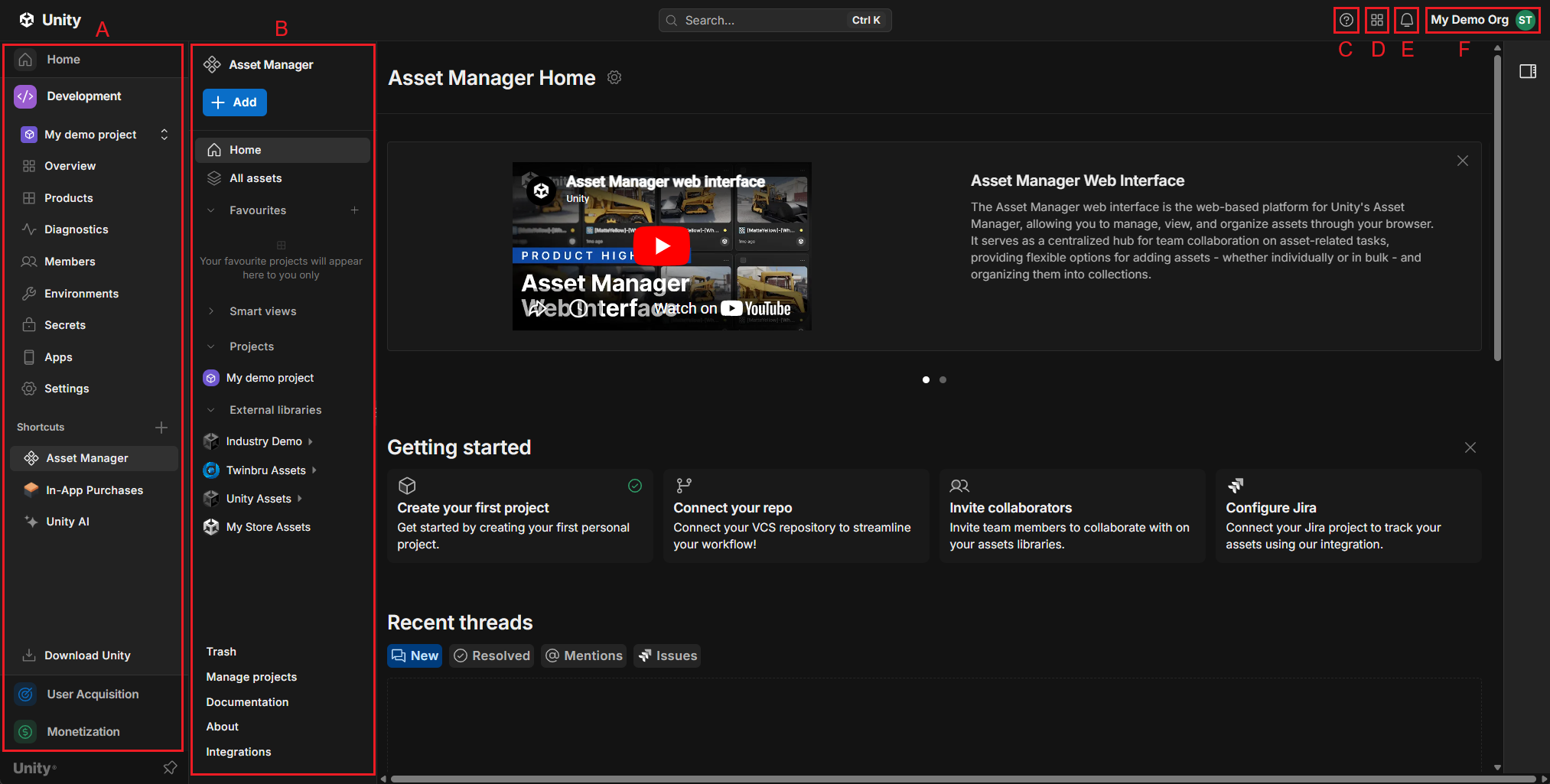The image size is (1550, 784).
Task: Collapse the Projects section
Action: pos(211,346)
